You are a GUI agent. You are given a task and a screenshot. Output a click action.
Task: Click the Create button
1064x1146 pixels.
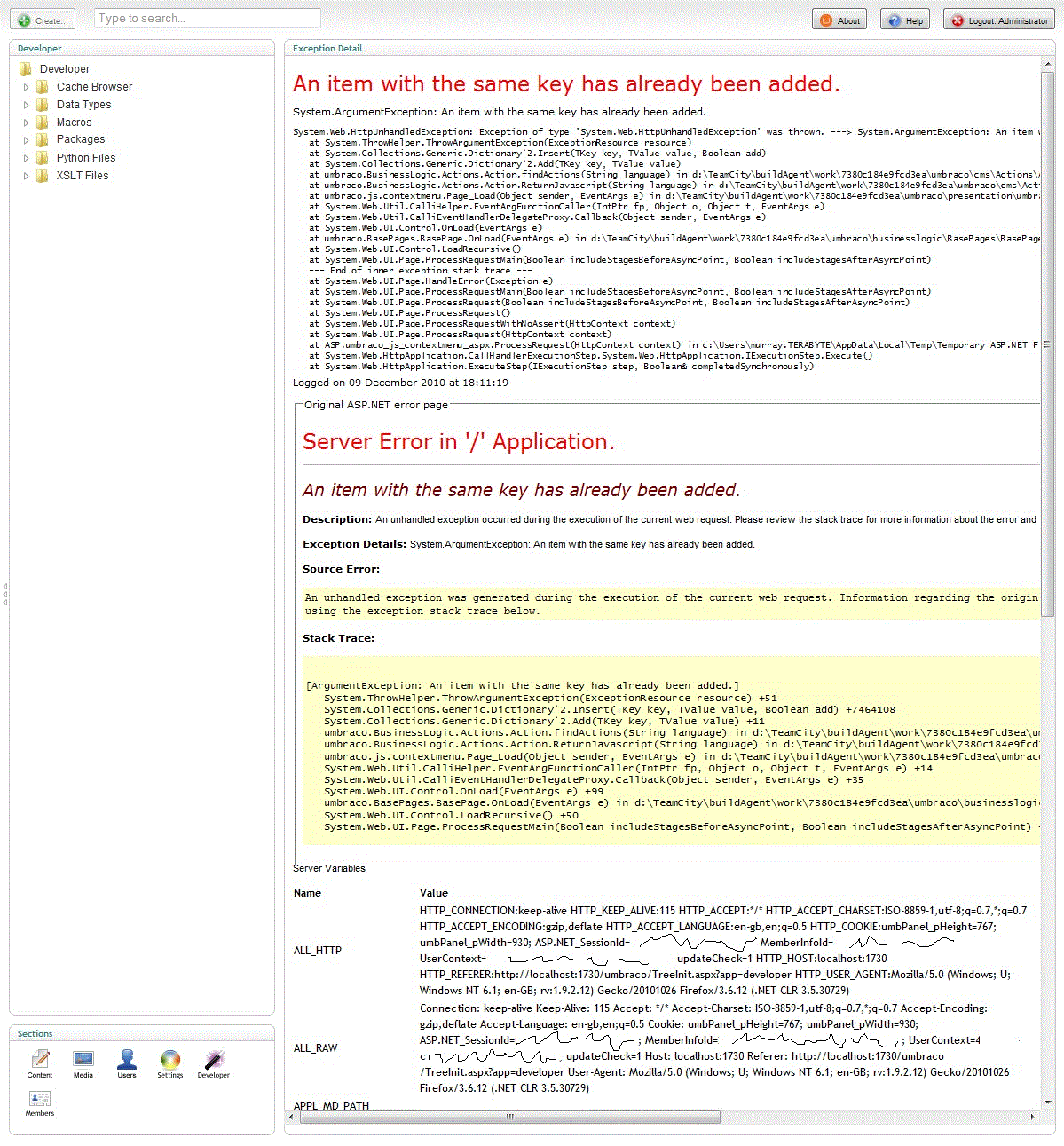42,20
